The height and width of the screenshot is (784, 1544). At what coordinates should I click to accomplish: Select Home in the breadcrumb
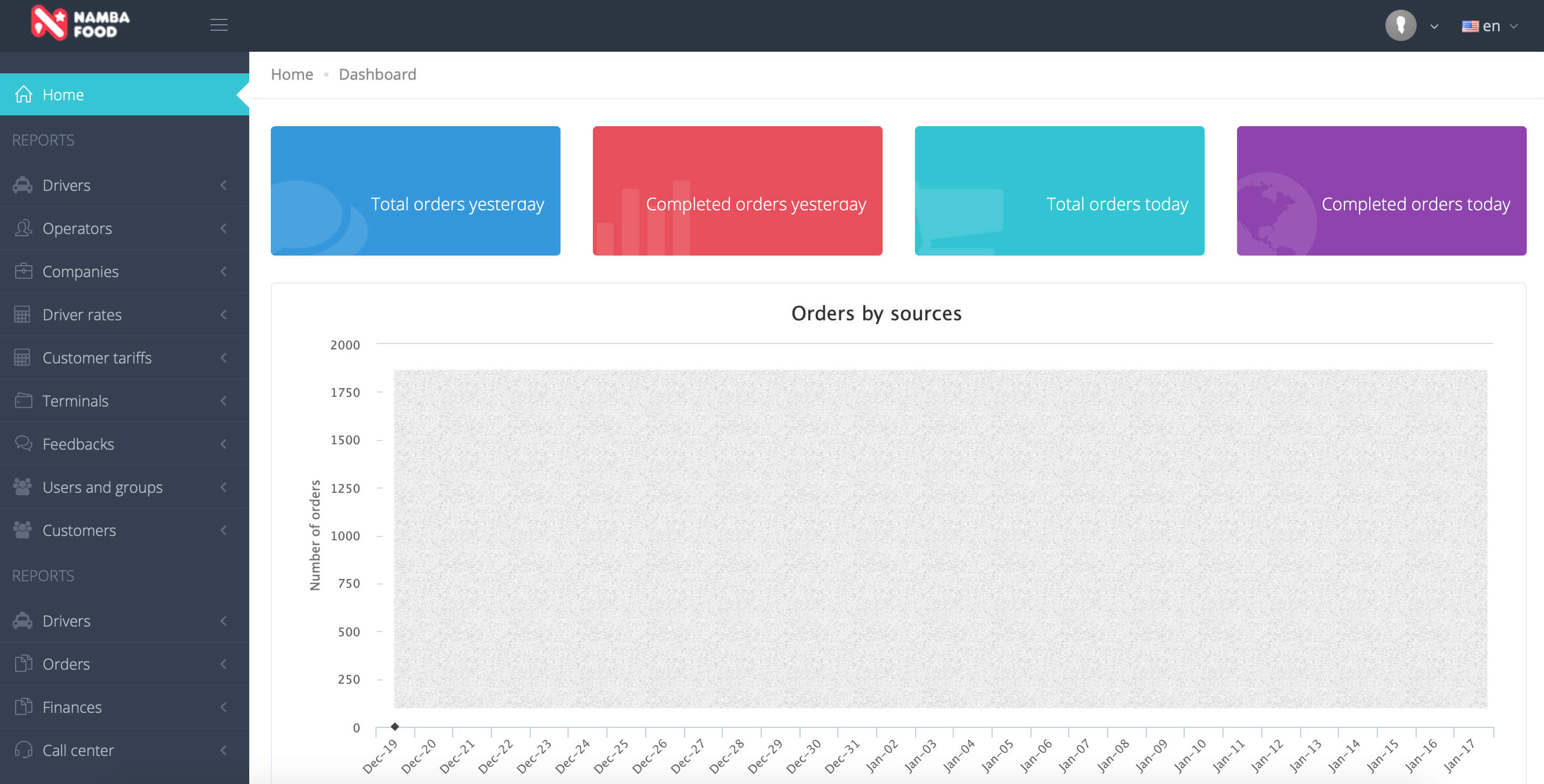click(292, 74)
